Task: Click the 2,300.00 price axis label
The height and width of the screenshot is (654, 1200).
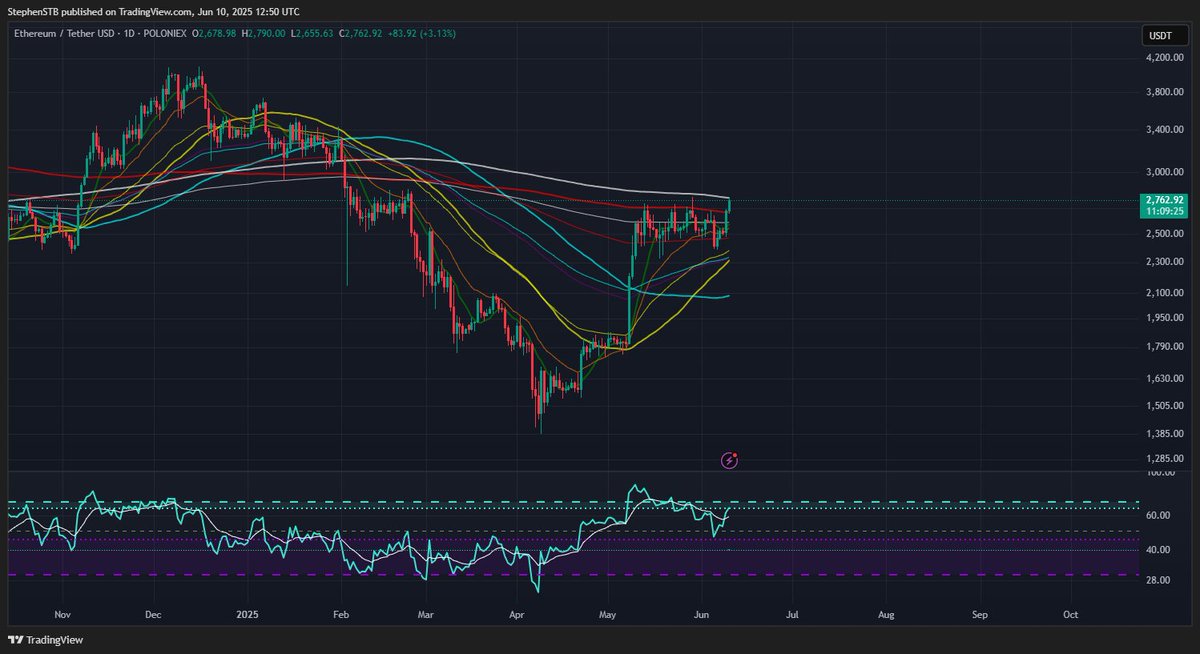Action: tap(1165, 261)
